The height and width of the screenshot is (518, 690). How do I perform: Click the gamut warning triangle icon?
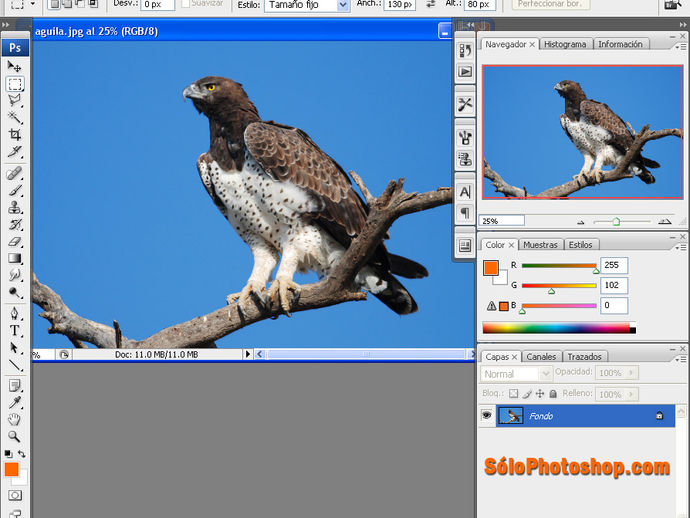[492, 306]
